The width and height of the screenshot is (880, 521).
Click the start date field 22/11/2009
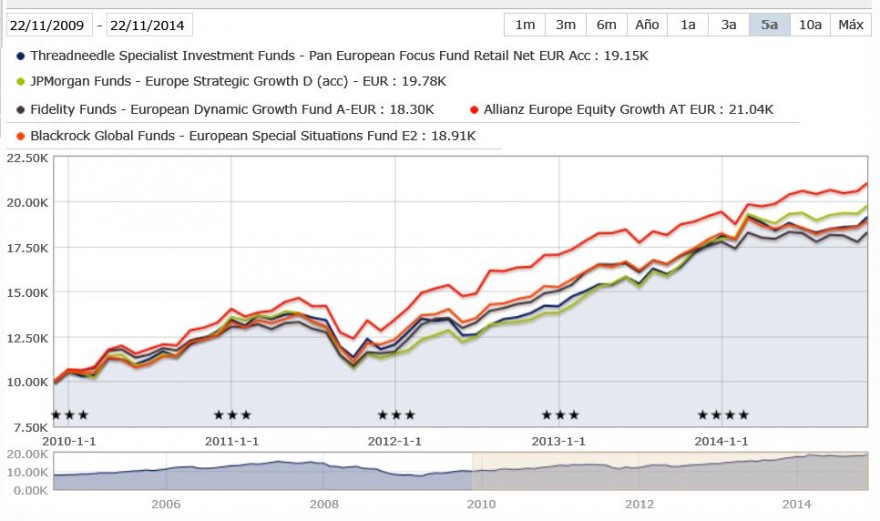point(48,25)
